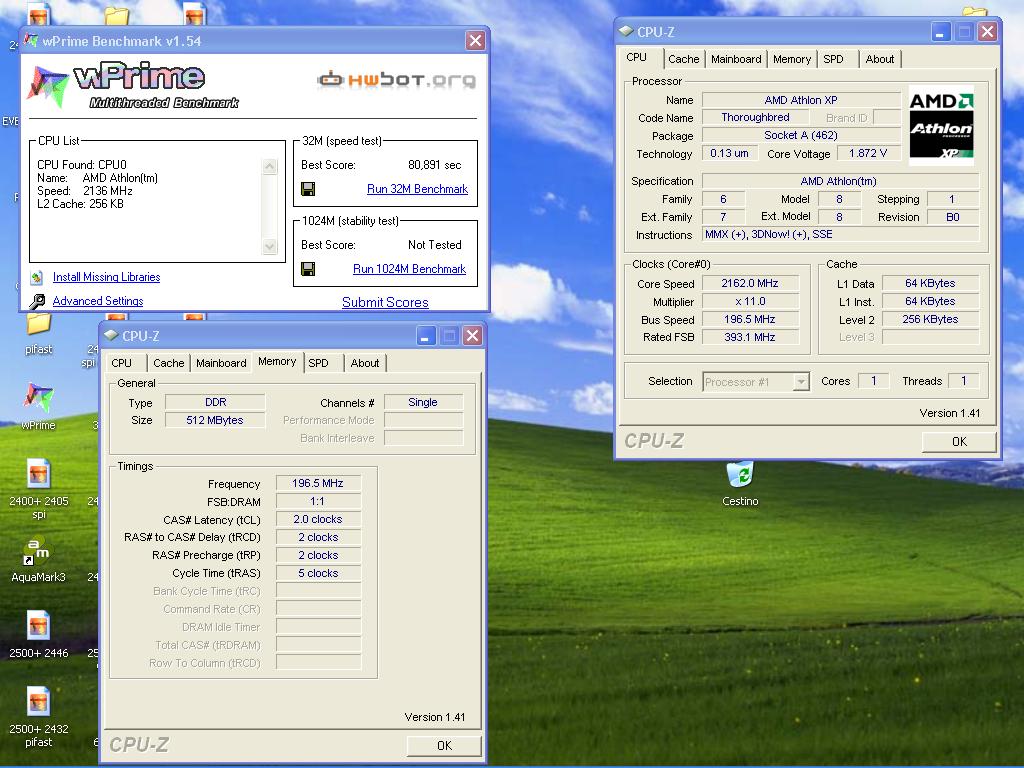Open the AquaMark3 desktop shortcut
The height and width of the screenshot is (768, 1024).
[x=38, y=552]
